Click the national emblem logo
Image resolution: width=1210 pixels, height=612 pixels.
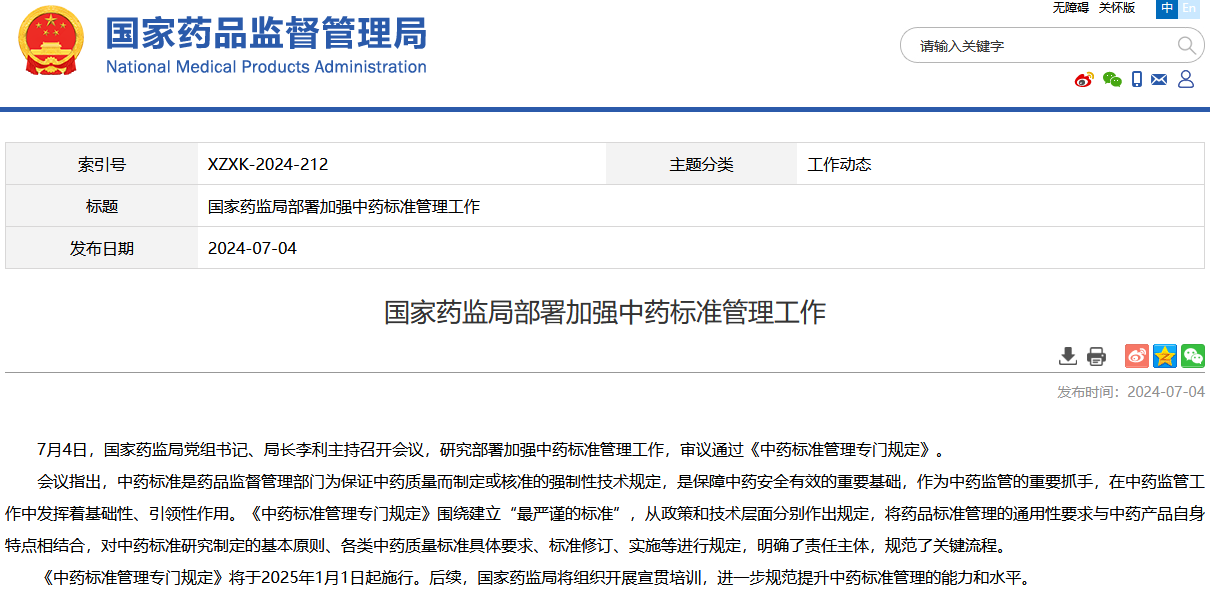(x=52, y=41)
